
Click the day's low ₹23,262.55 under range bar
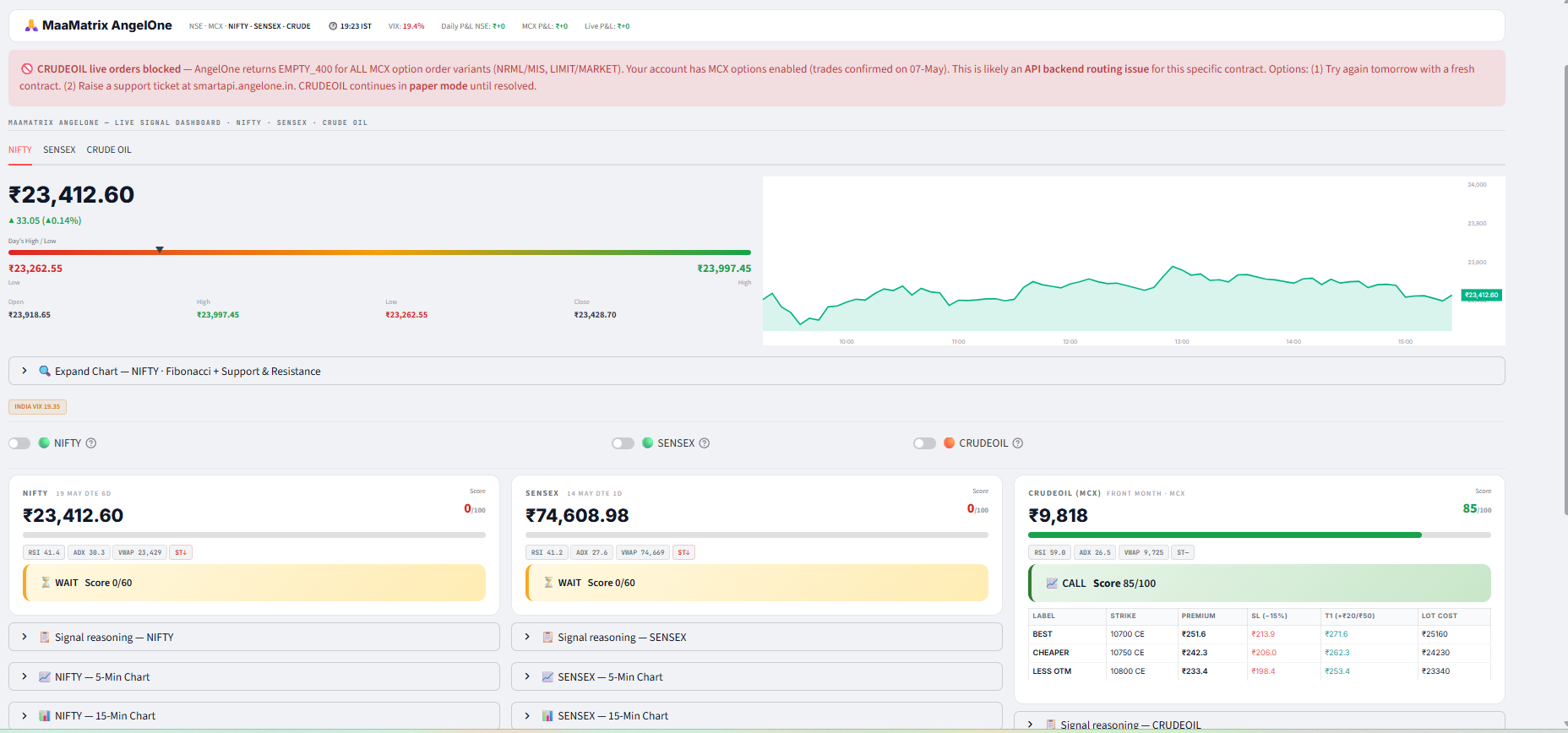pyautogui.click(x=35, y=269)
